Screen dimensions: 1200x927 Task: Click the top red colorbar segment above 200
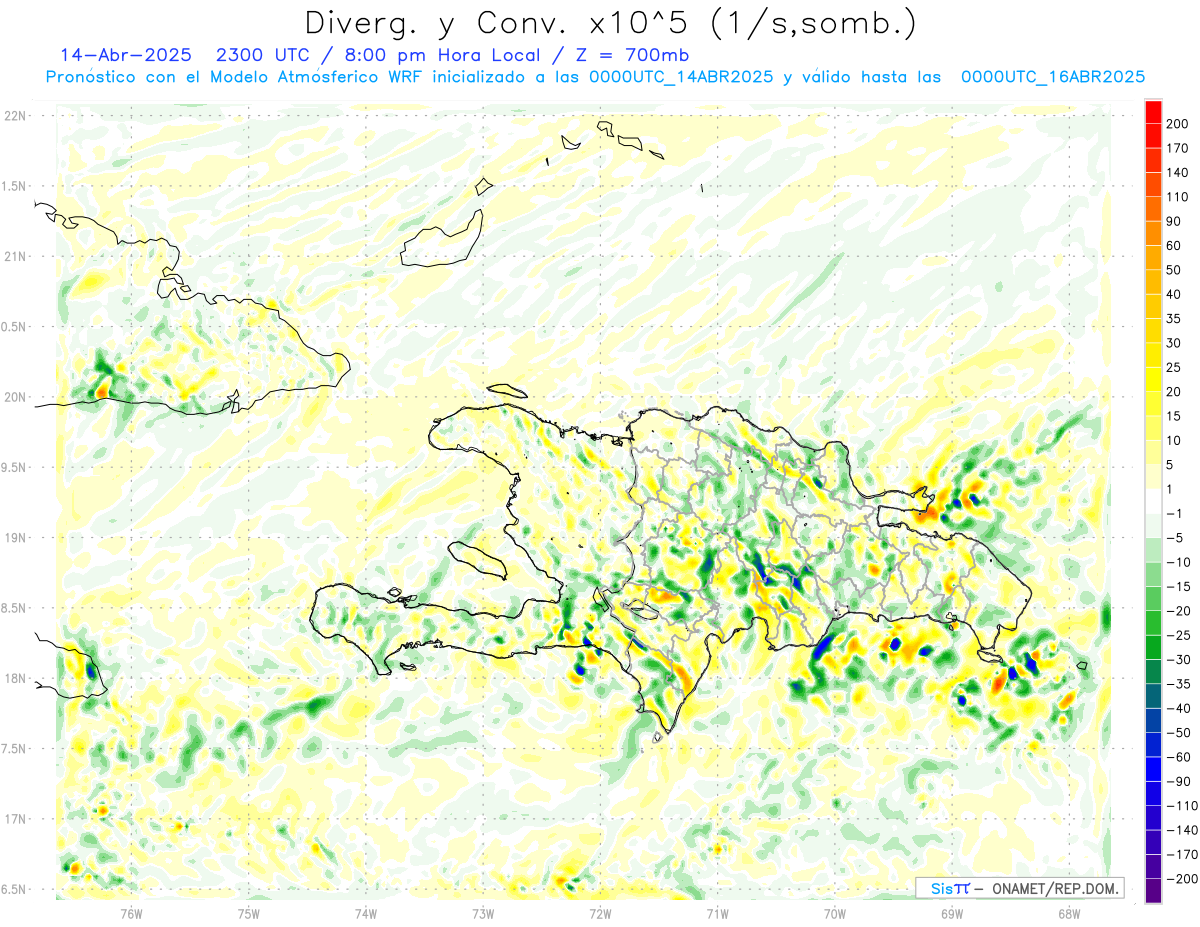[x=1153, y=112]
